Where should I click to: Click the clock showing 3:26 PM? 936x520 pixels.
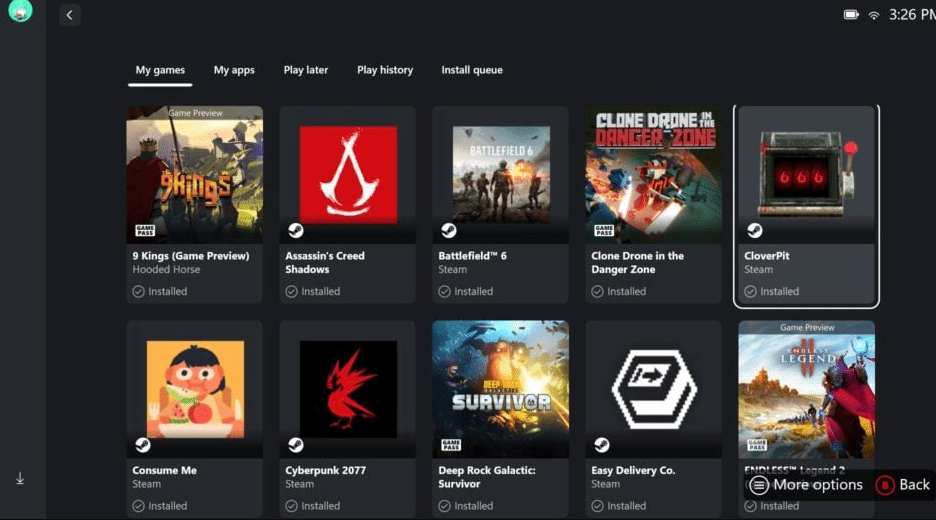912,15
